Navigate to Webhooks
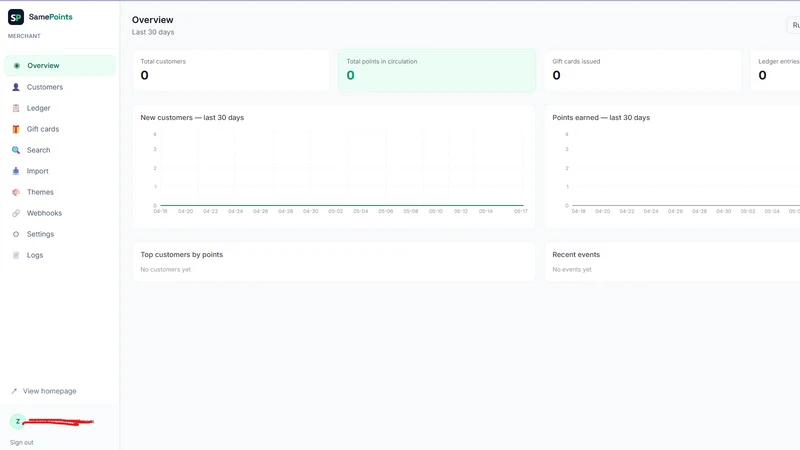This screenshot has width=800, height=450. [x=60, y=213]
